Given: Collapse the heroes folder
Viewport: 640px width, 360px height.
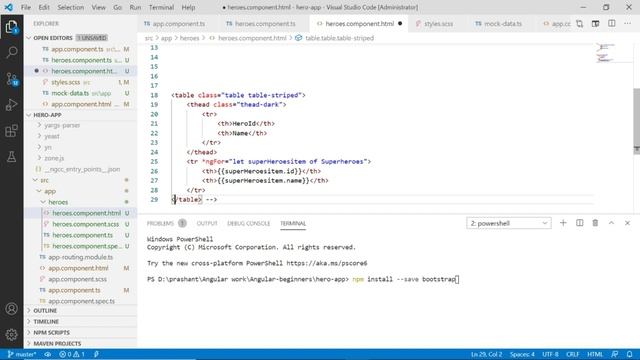Looking at the screenshot, I should pyautogui.click(x=58, y=202).
